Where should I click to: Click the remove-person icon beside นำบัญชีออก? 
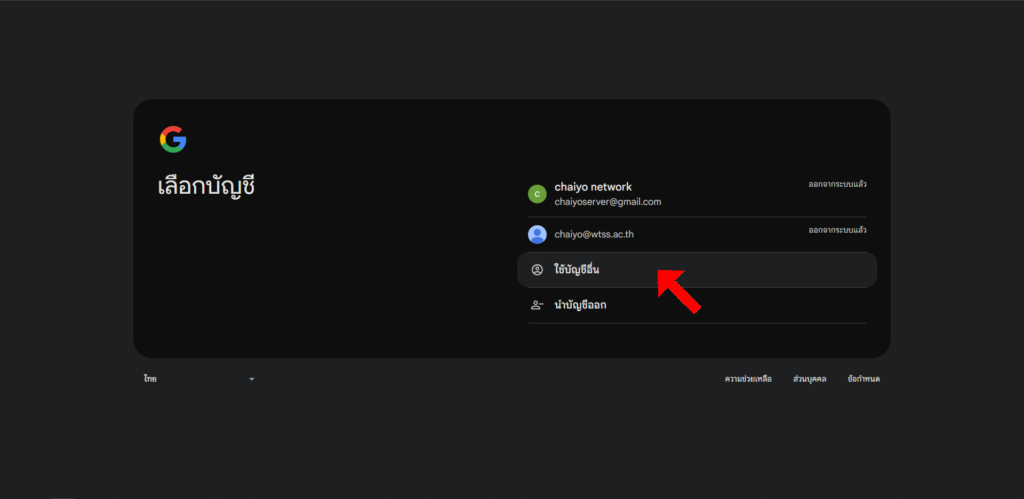[x=537, y=305]
